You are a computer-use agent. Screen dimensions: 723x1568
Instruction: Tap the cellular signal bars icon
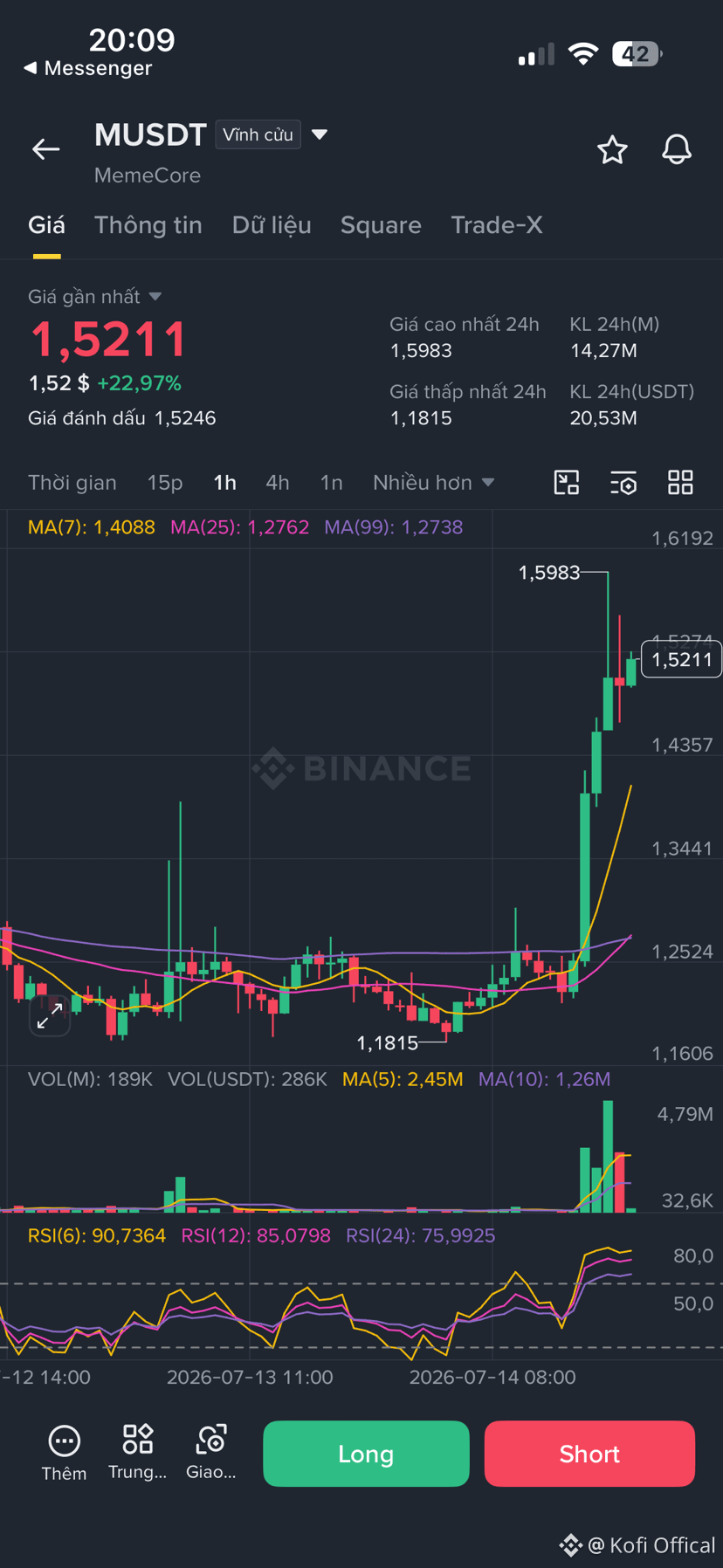click(536, 55)
